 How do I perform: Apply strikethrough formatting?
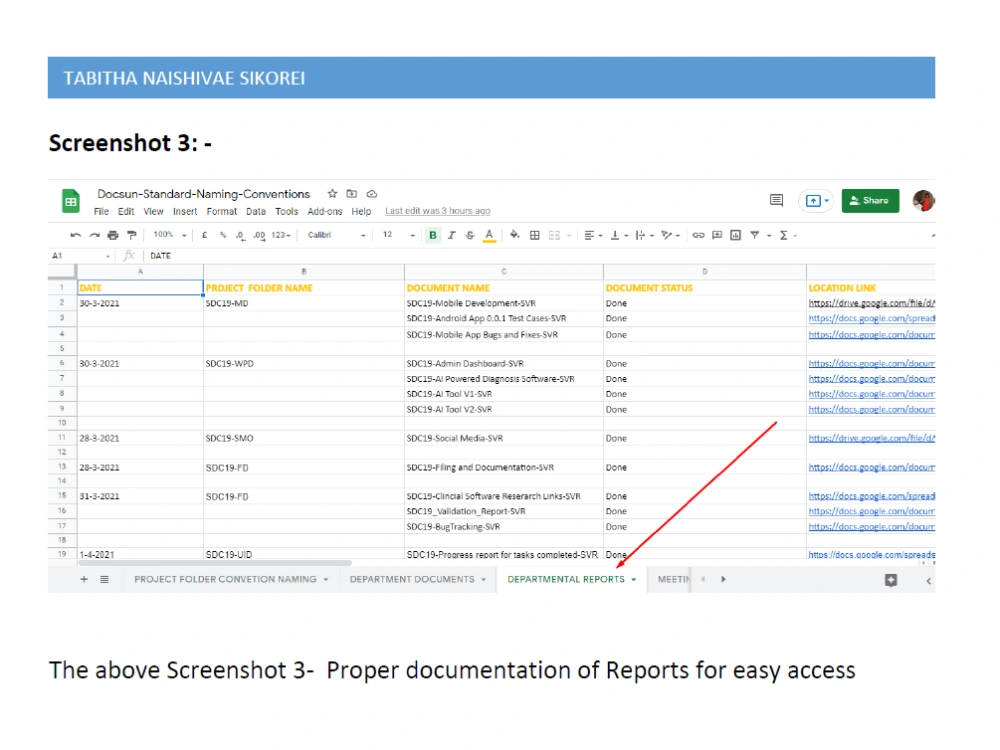pyautogui.click(x=470, y=235)
